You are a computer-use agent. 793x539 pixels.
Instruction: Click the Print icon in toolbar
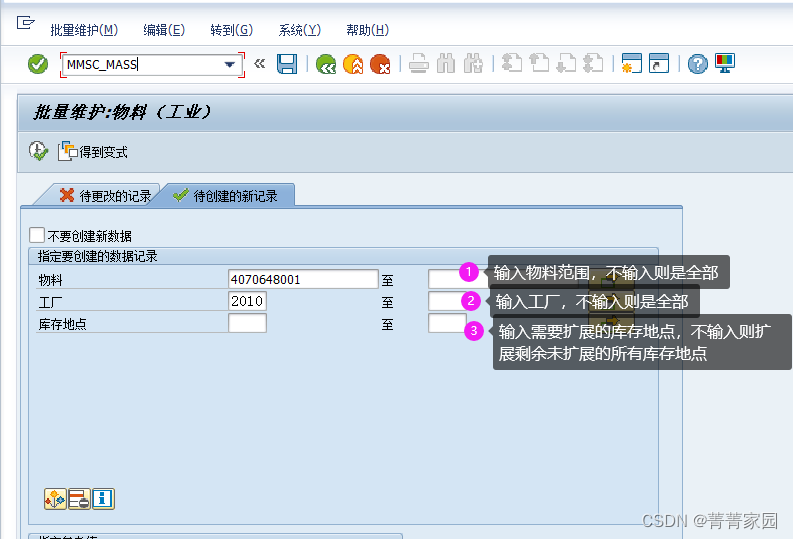pyautogui.click(x=419, y=64)
